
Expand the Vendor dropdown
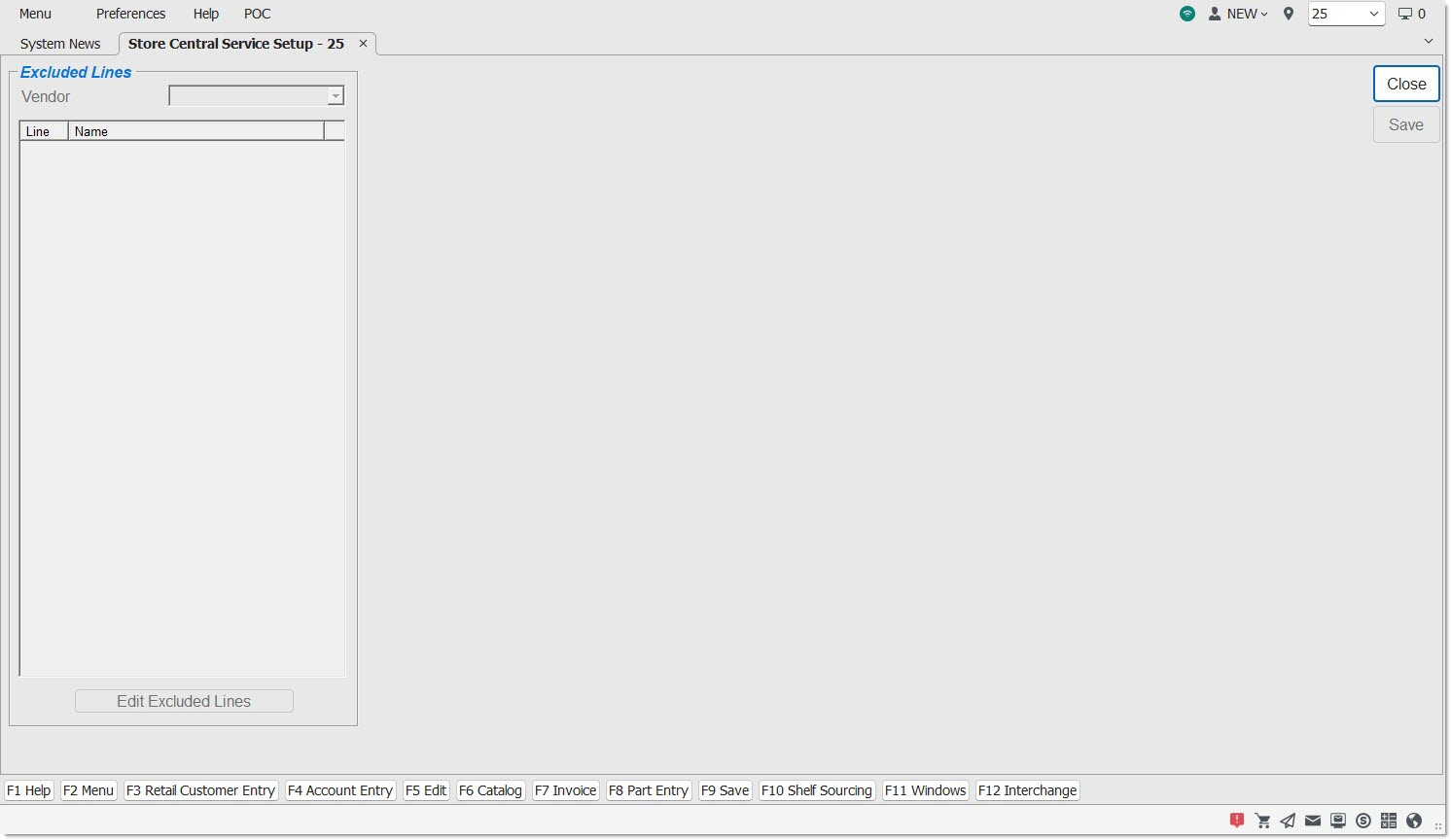[x=335, y=96]
